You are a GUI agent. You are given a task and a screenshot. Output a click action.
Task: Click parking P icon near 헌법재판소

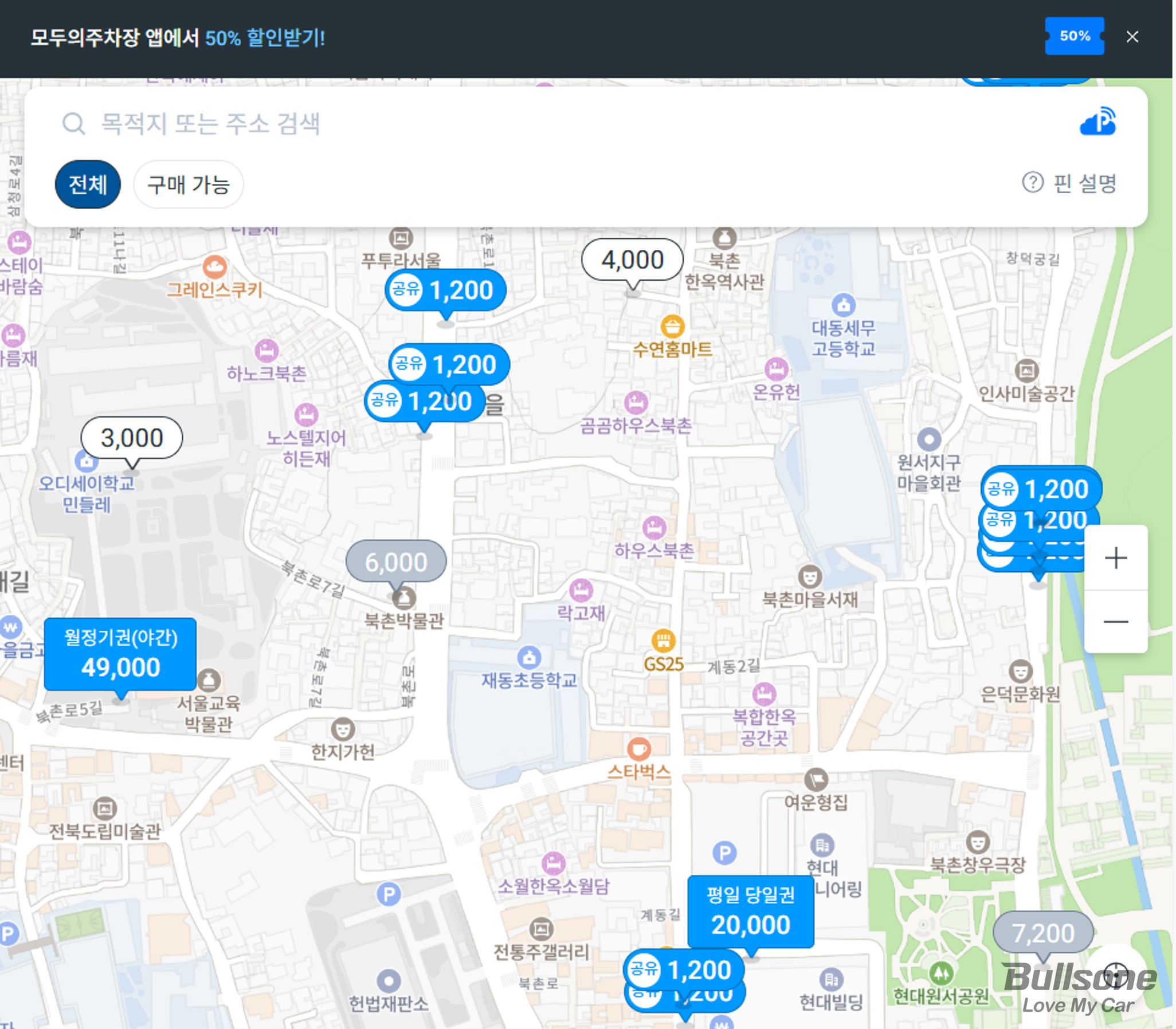[x=389, y=894]
